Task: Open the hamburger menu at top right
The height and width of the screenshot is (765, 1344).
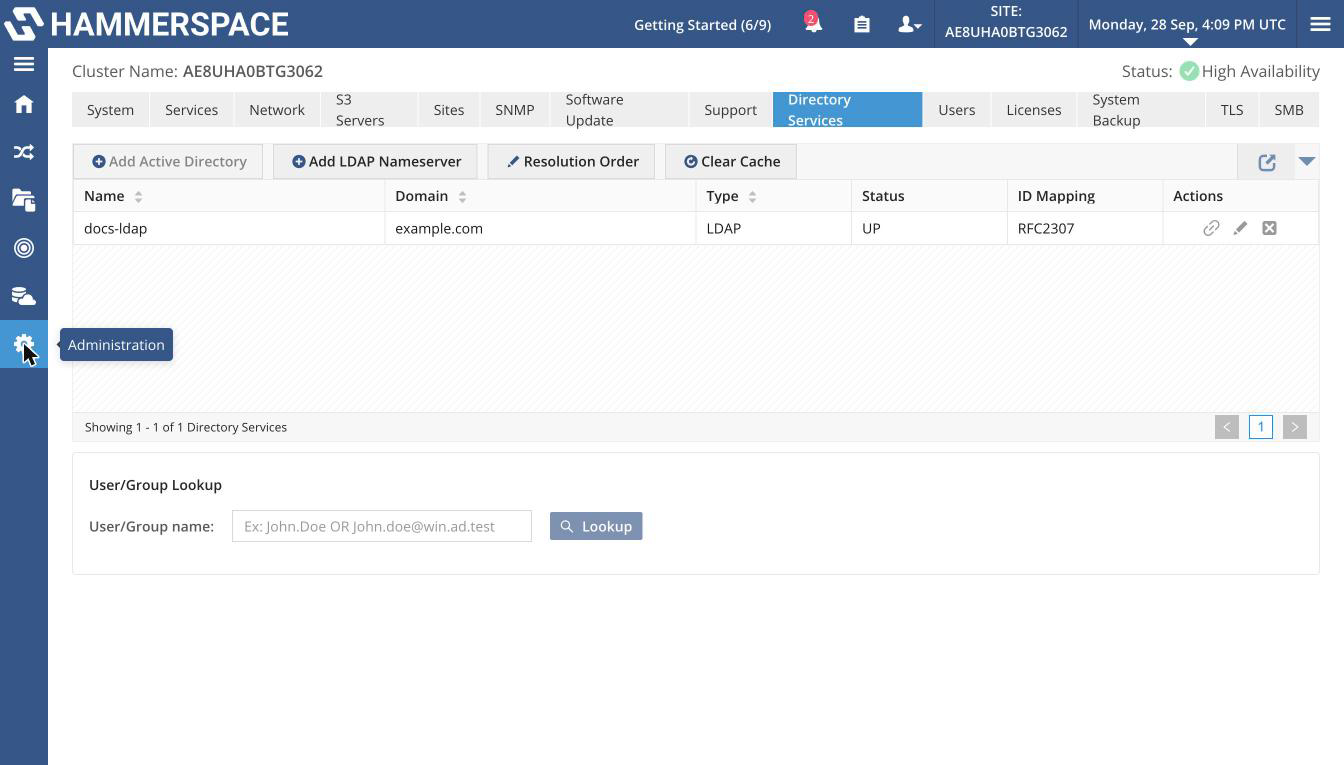Action: tap(1320, 24)
